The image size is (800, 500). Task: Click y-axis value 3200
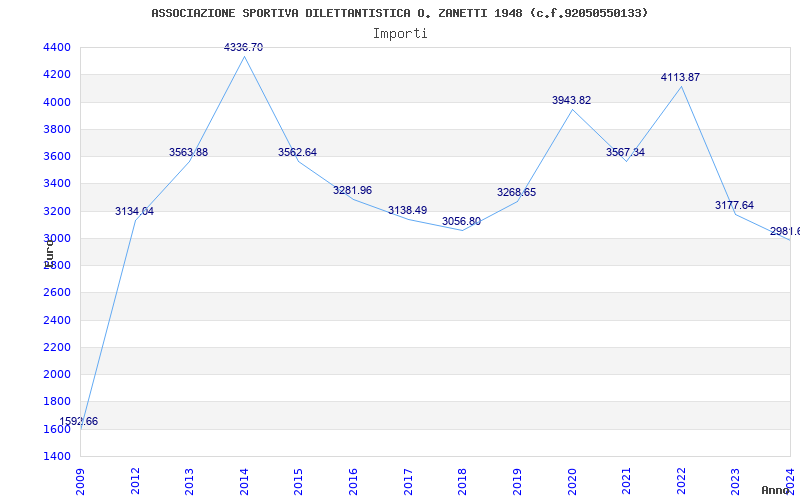tap(57, 211)
